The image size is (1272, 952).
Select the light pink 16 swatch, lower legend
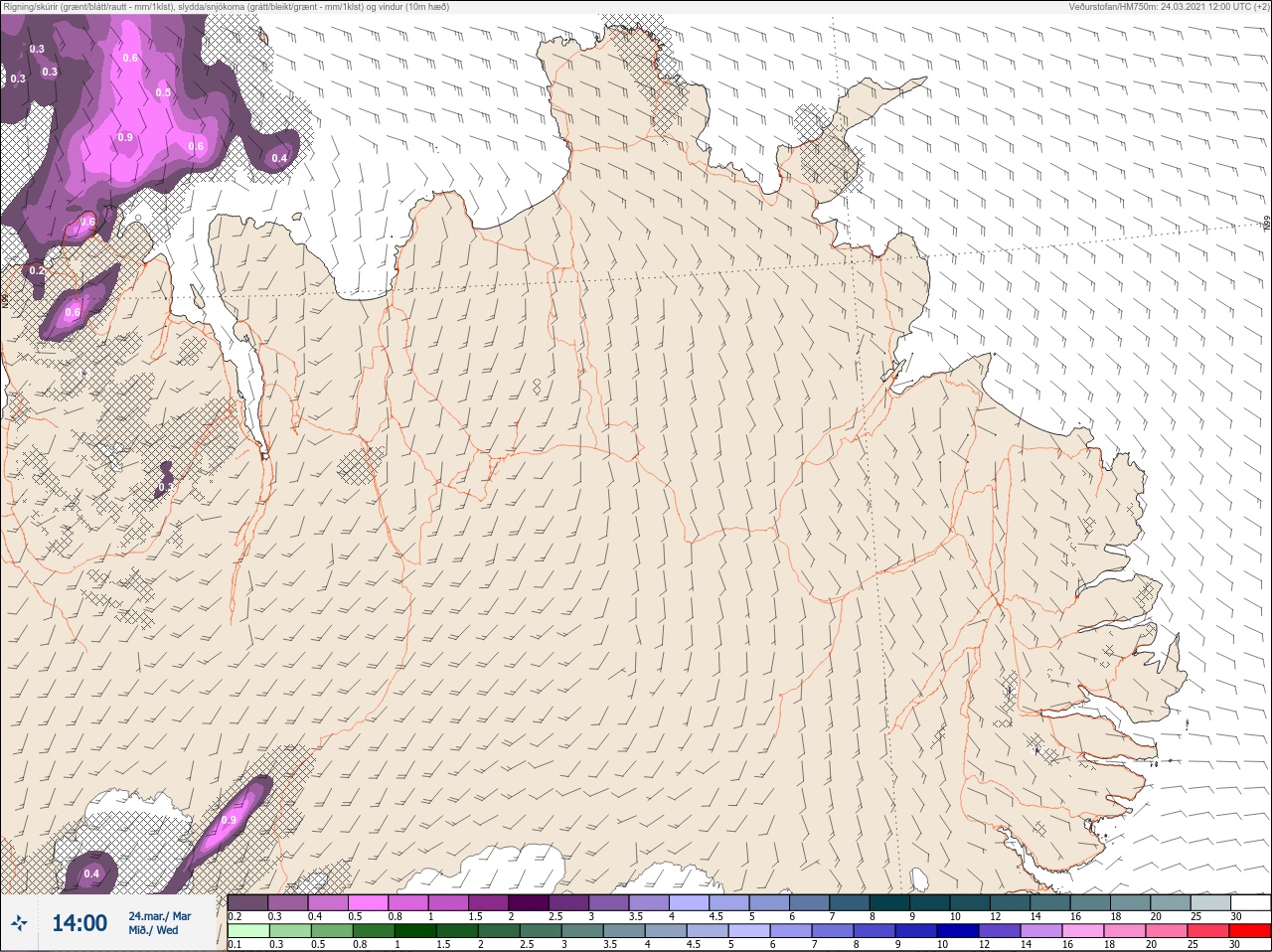point(1082,932)
